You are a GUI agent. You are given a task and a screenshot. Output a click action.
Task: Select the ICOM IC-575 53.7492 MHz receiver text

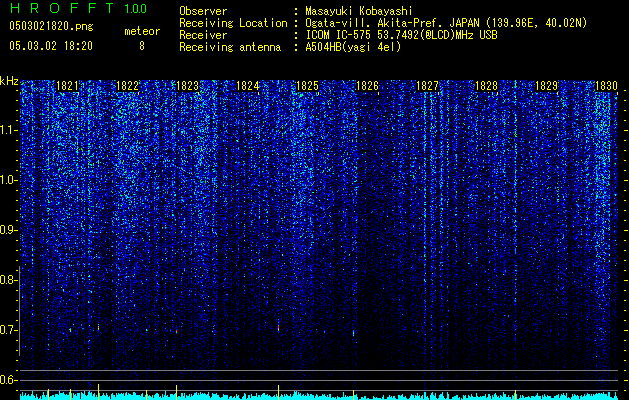click(x=401, y=35)
